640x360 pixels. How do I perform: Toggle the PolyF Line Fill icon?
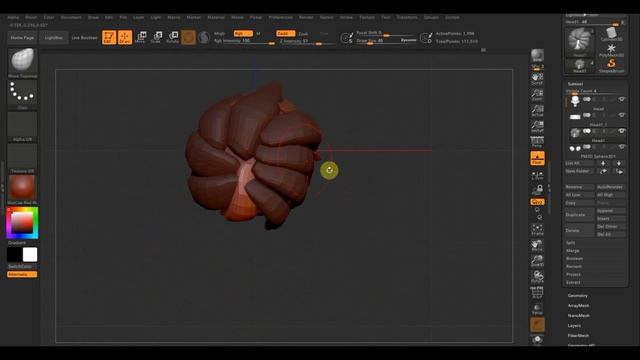(537, 292)
